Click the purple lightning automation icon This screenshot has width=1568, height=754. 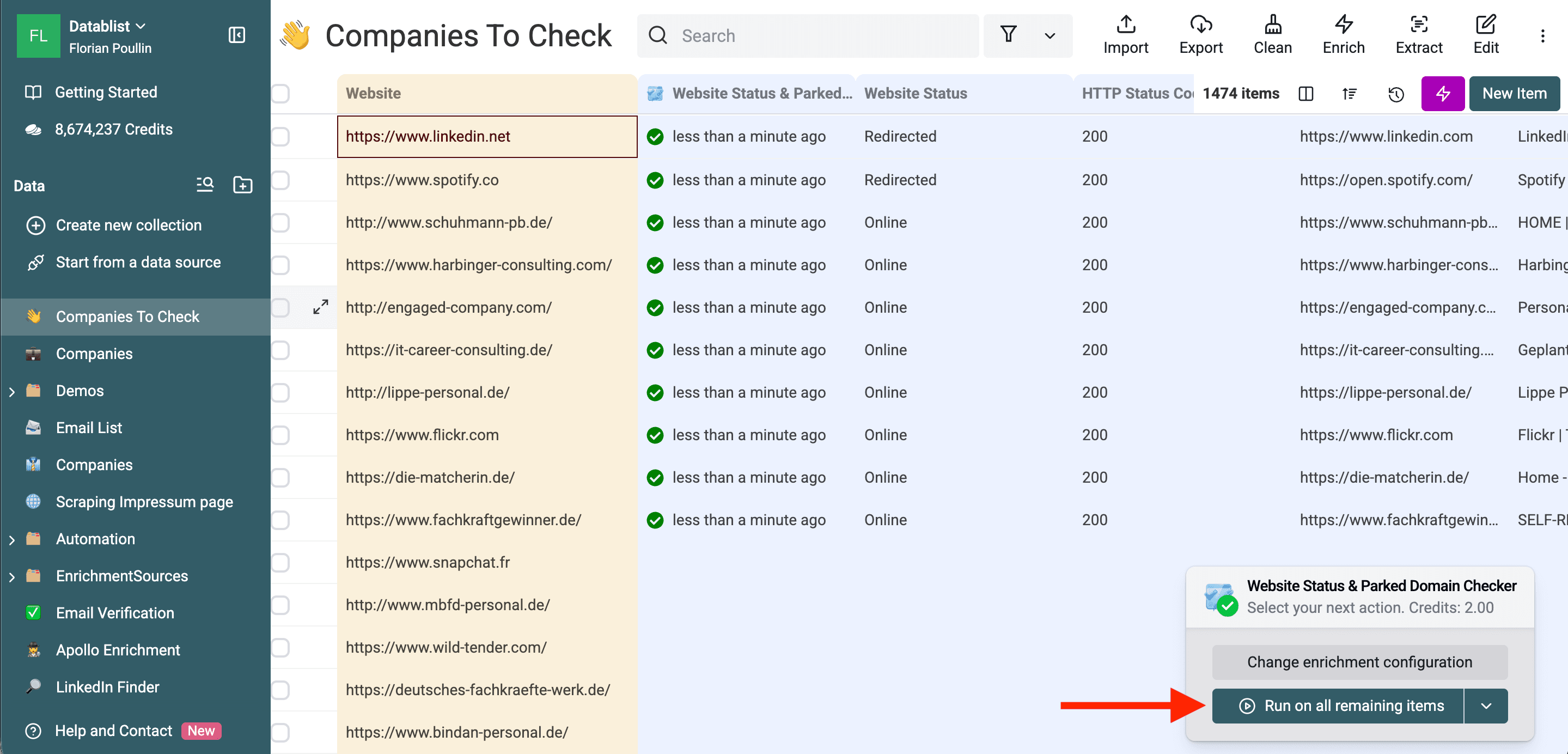click(x=1443, y=93)
